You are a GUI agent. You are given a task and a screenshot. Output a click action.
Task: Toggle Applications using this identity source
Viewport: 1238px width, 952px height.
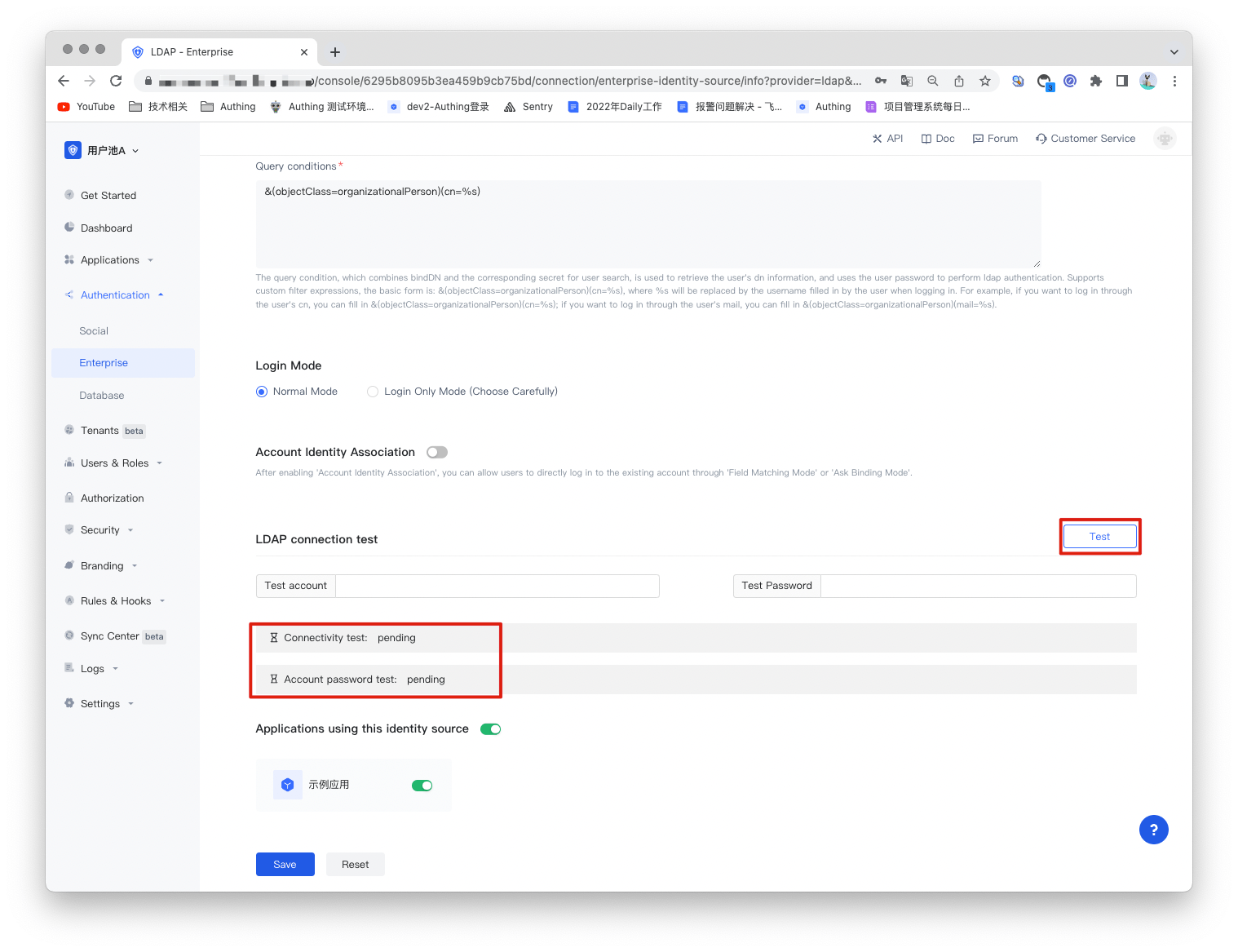[x=490, y=729]
